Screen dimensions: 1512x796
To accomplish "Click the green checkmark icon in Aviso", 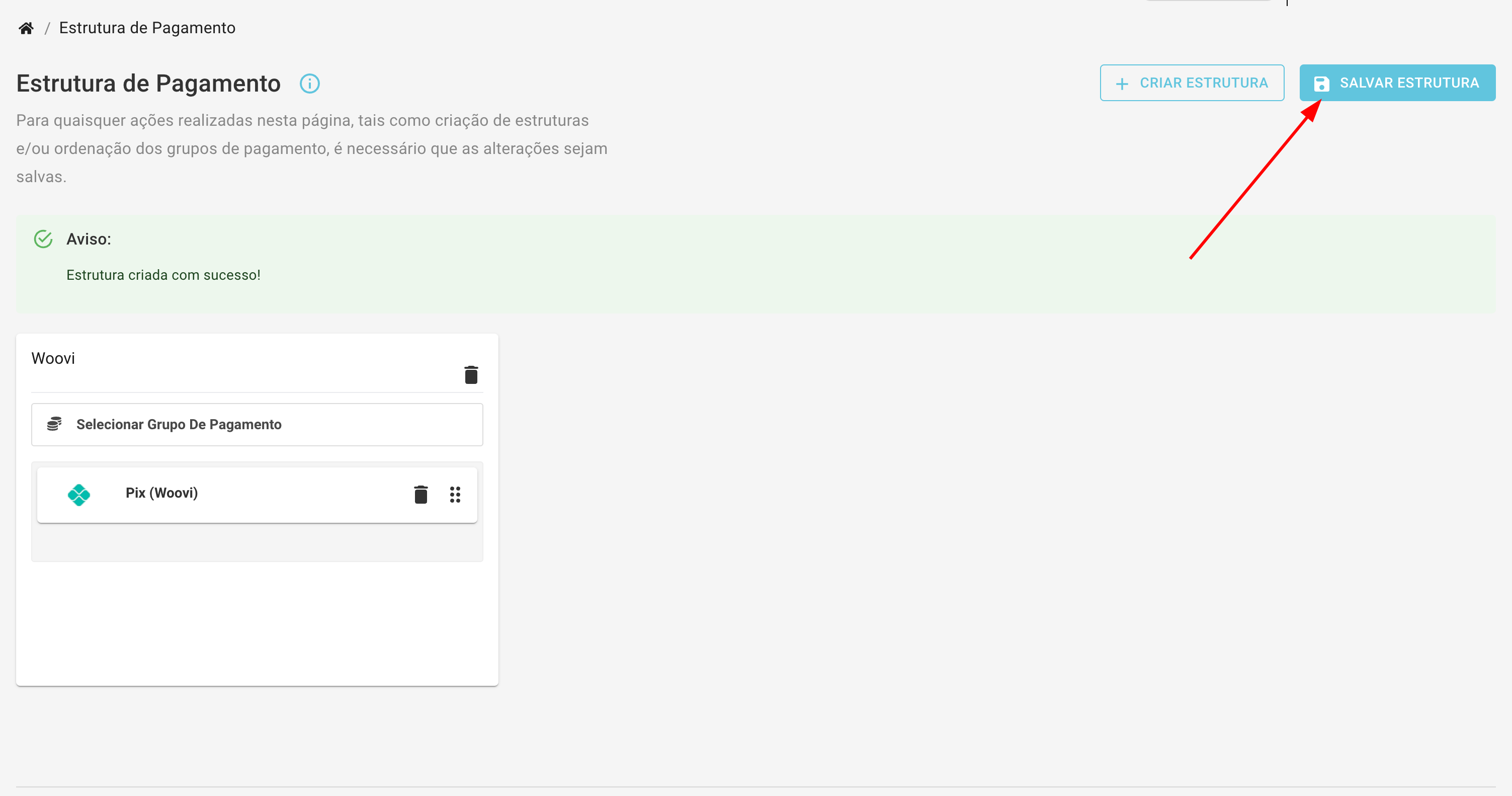I will tap(43, 239).
